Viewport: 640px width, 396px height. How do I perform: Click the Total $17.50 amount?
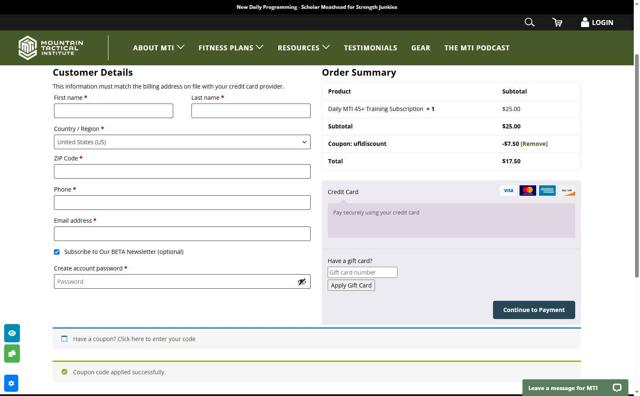pos(511,161)
